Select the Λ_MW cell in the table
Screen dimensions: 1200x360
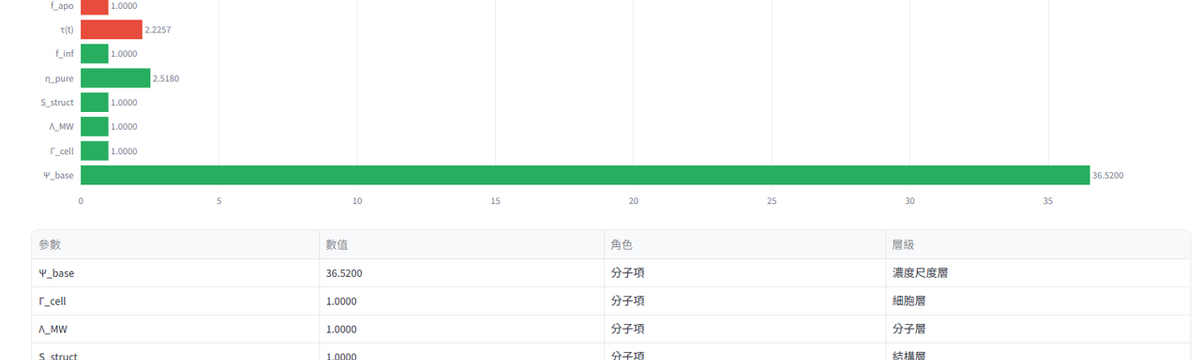pos(175,329)
